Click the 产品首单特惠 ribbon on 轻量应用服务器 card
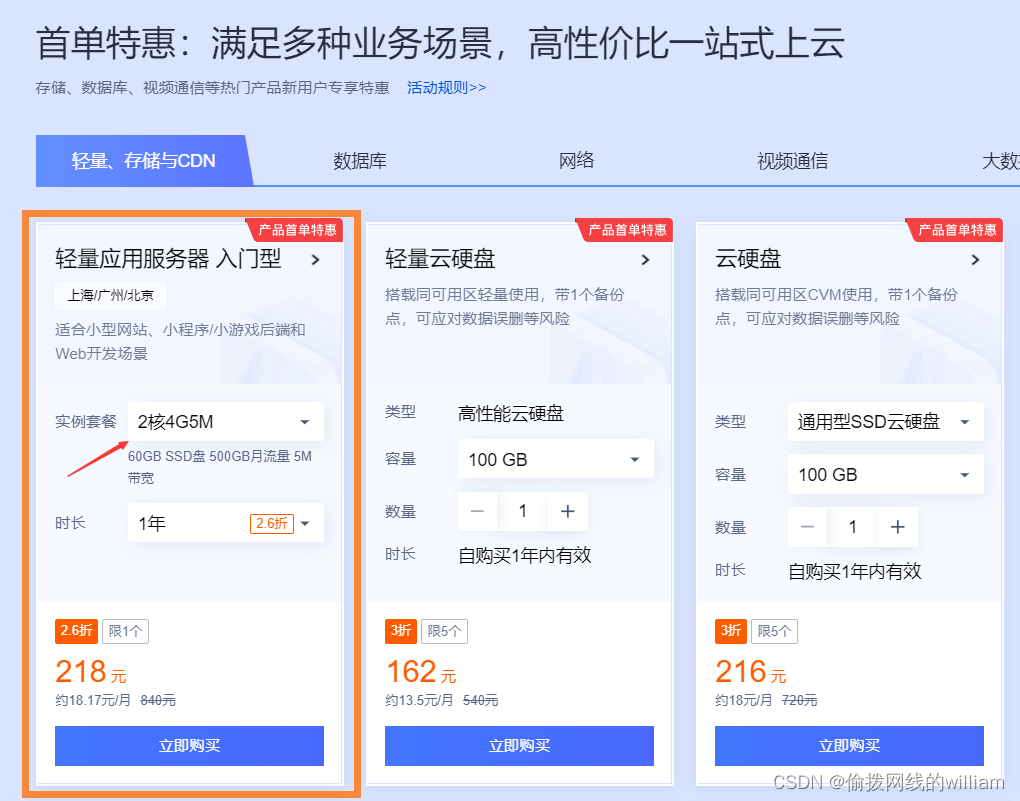The width and height of the screenshot is (1020, 801). (x=295, y=230)
